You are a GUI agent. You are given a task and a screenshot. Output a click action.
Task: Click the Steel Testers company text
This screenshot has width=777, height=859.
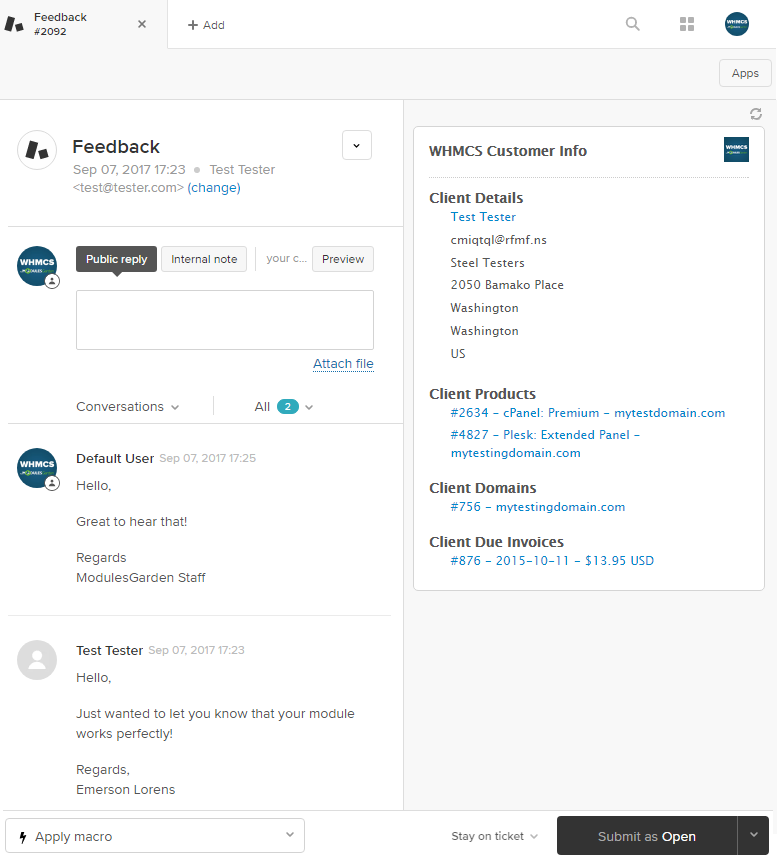488,263
